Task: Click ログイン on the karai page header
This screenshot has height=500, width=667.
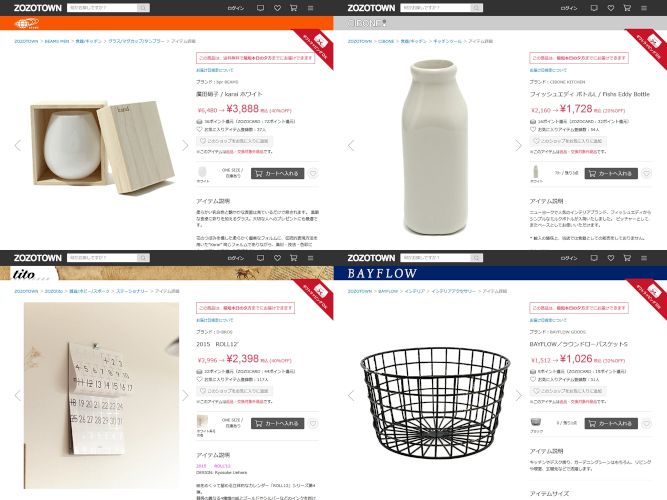Action: (x=234, y=8)
